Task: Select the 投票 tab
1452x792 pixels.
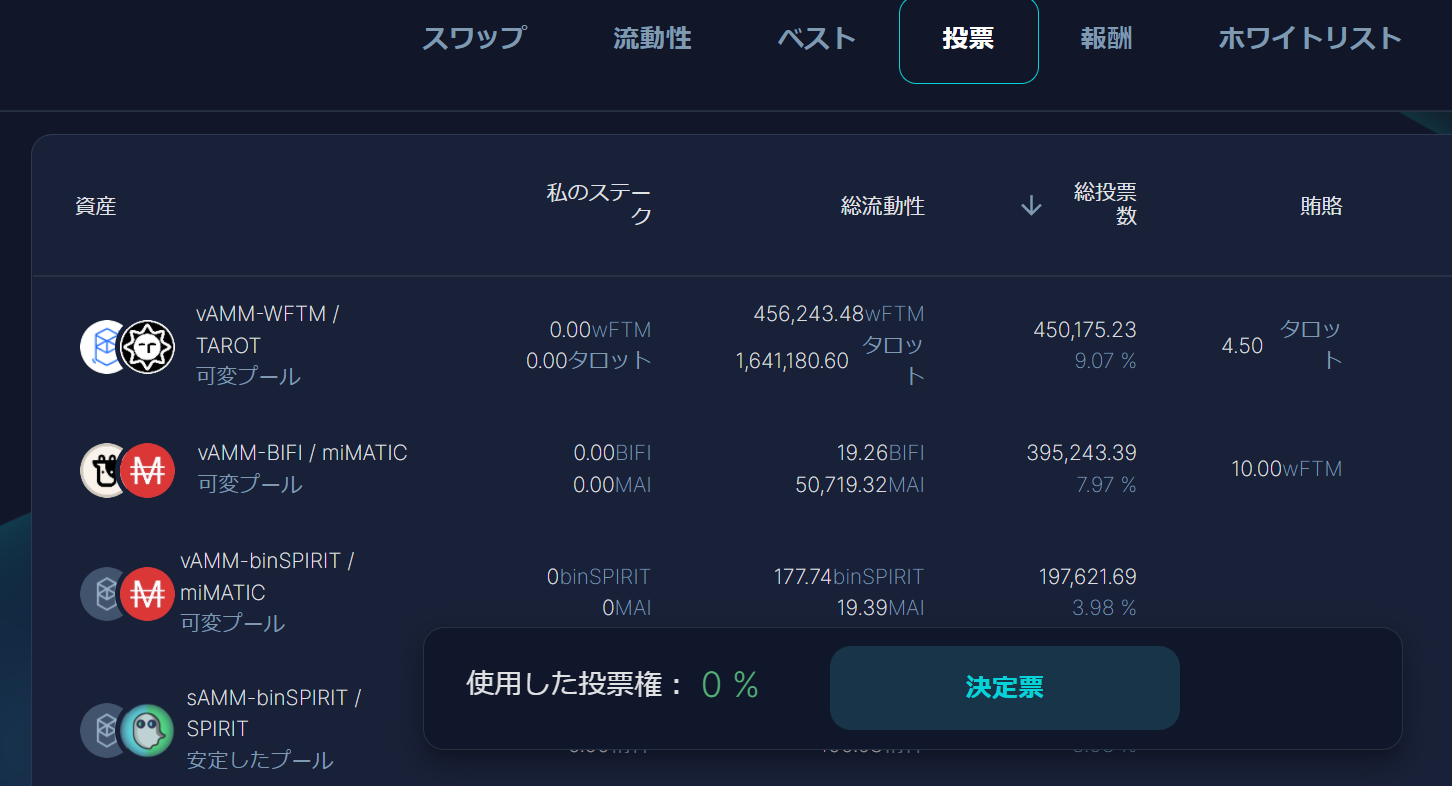Action: [x=968, y=40]
